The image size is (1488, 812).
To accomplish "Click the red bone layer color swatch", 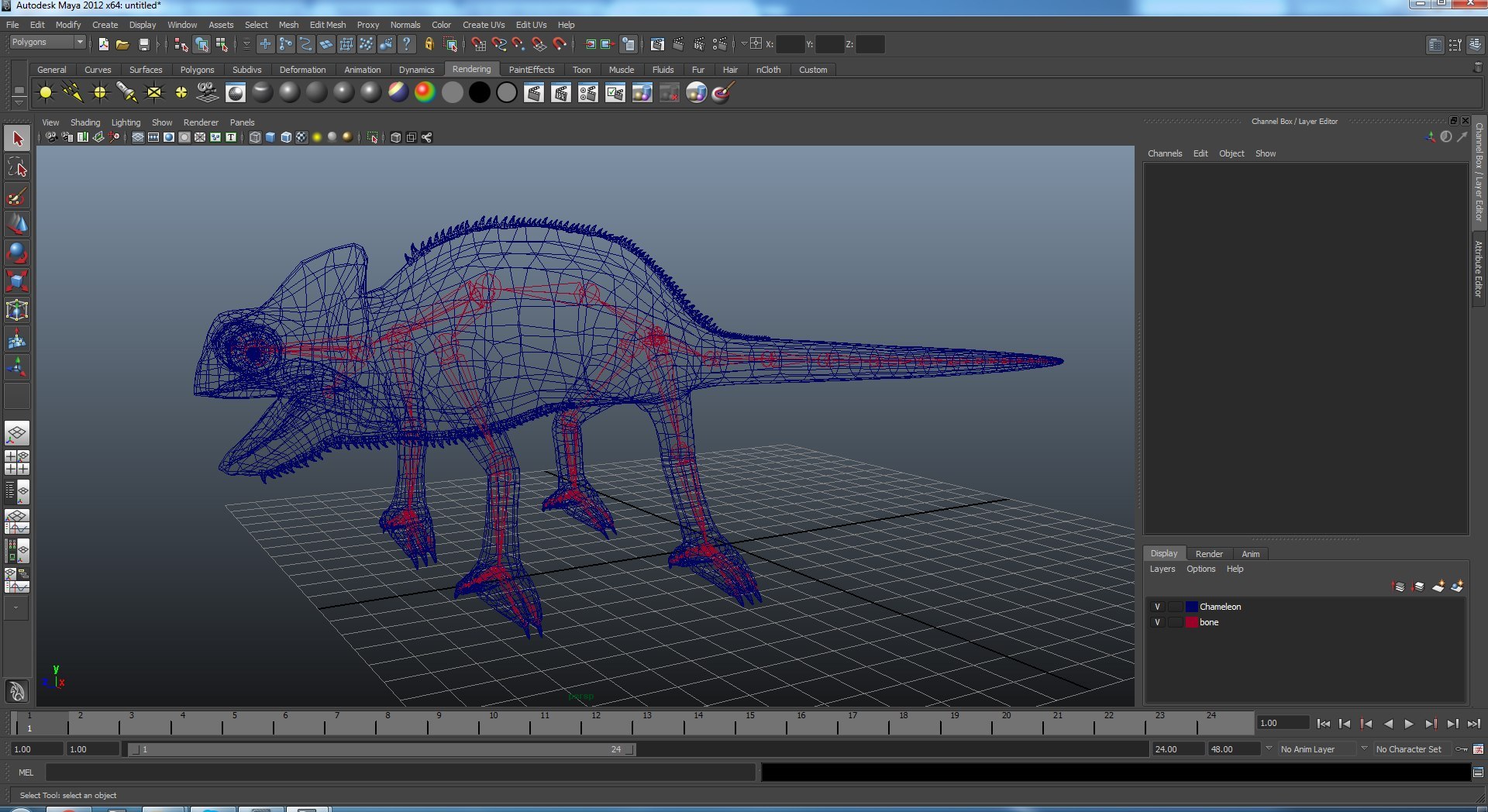I will click(x=1191, y=622).
